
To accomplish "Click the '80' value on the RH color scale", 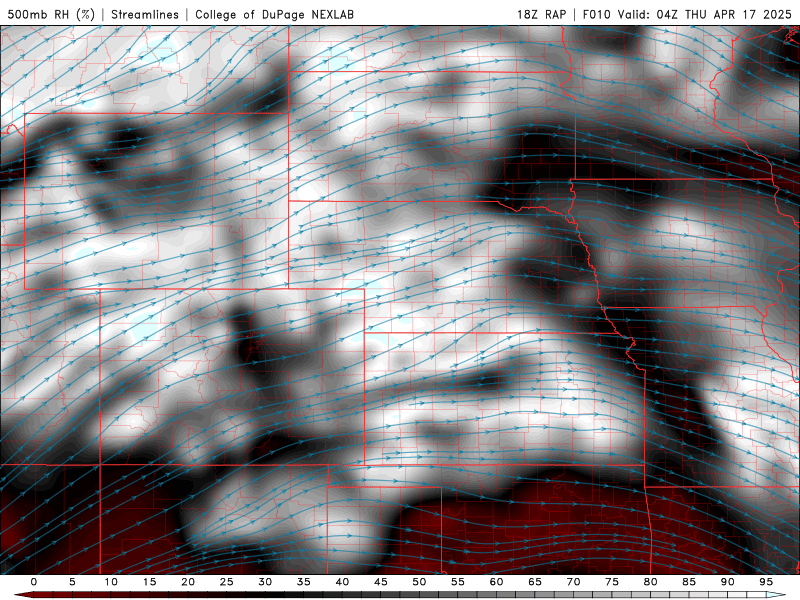I will coord(651,582).
